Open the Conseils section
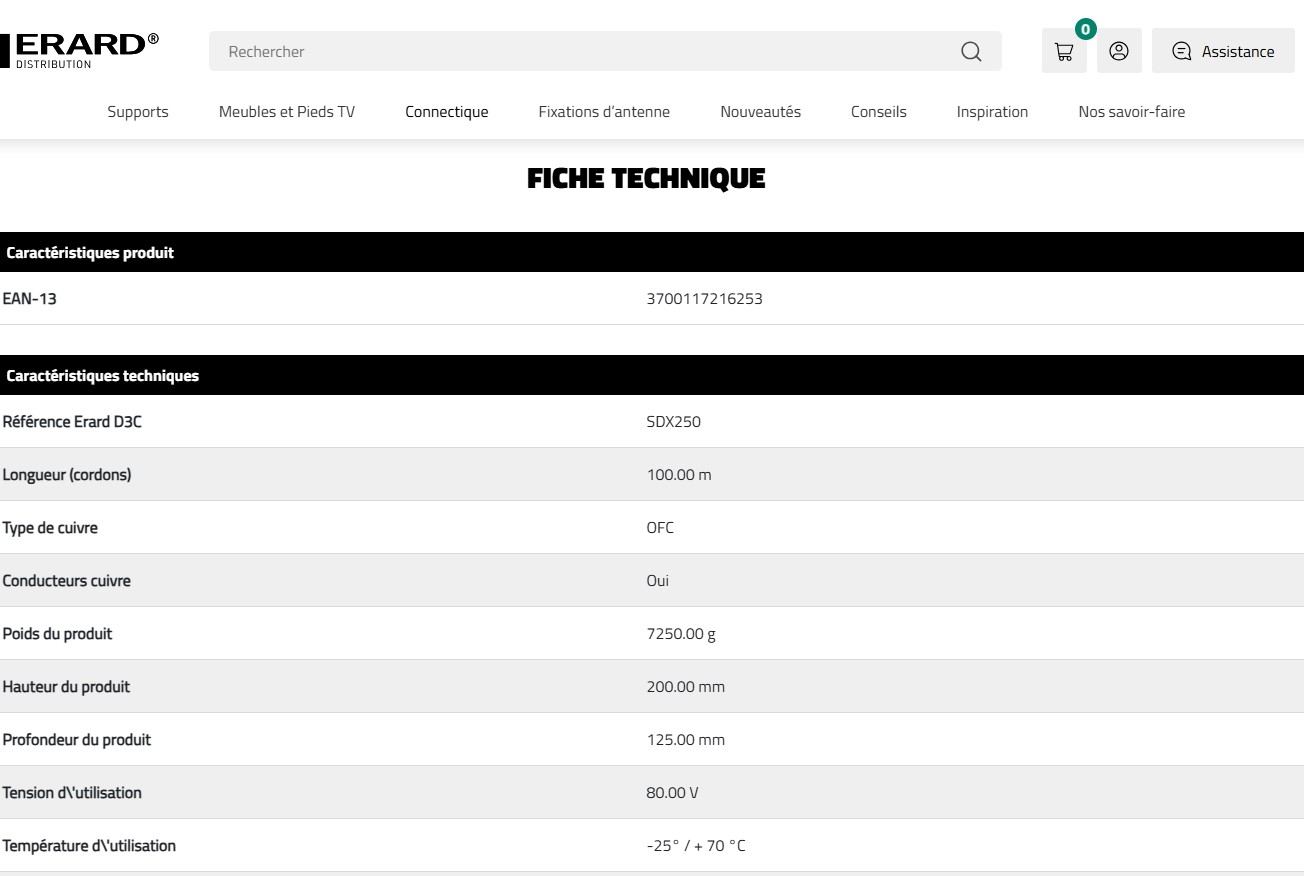The image size is (1304, 876). point(878,112)
